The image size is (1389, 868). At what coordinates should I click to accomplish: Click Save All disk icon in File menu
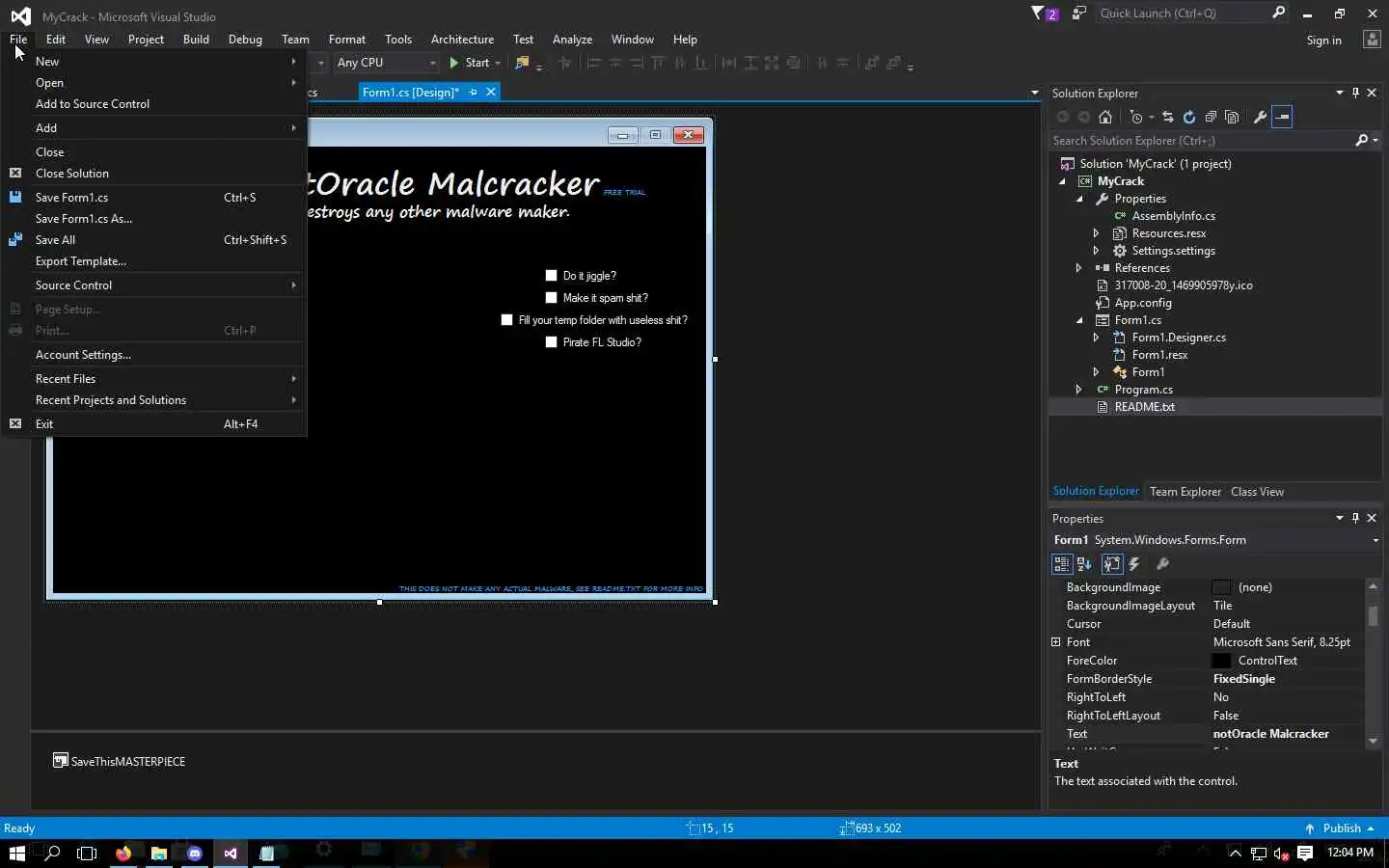tap(15, 239)
